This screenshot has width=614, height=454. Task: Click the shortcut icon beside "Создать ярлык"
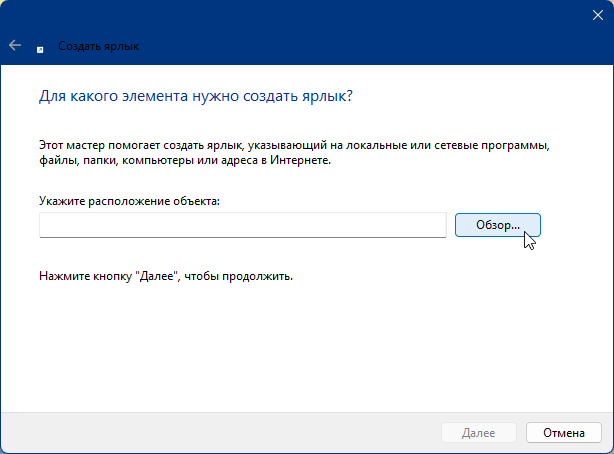[x=40, y=50]
